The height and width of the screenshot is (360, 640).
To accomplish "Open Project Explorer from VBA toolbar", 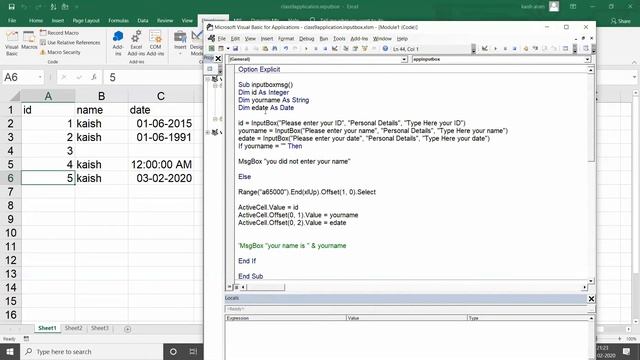I will (345, 49).
